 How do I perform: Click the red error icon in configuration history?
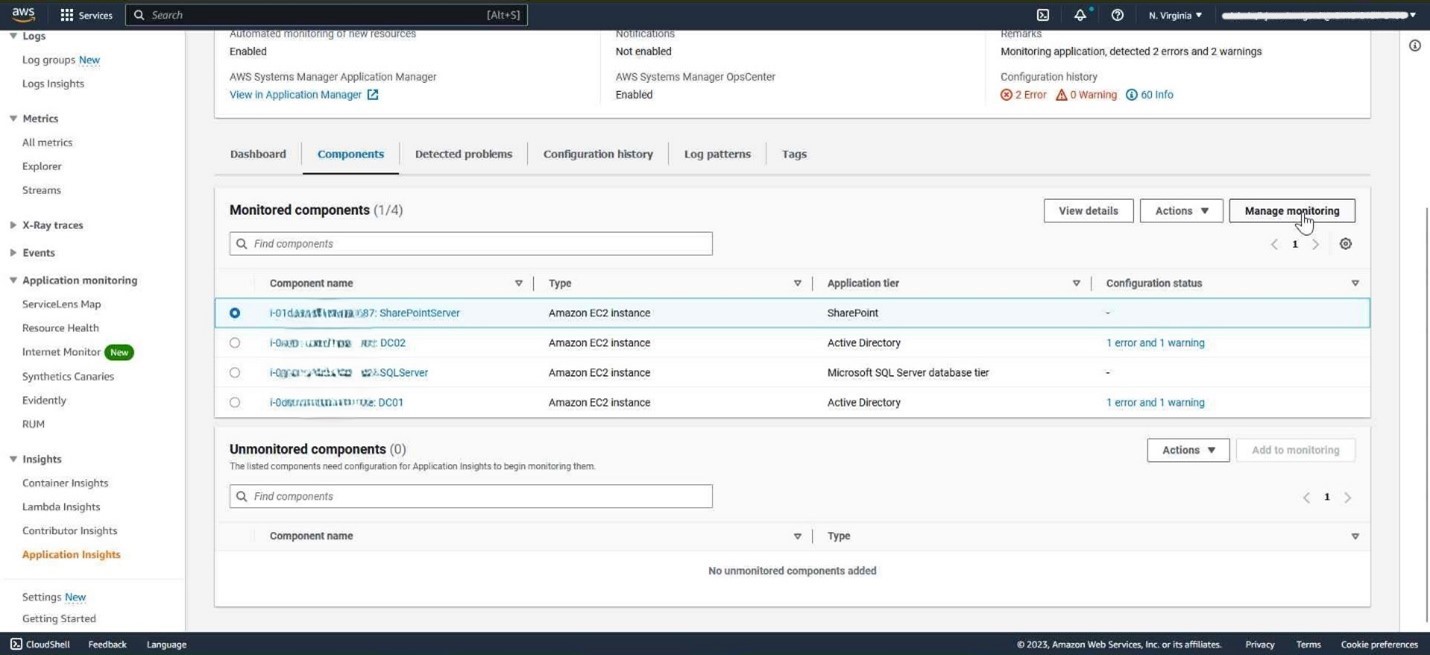(x=1006, y=95)
